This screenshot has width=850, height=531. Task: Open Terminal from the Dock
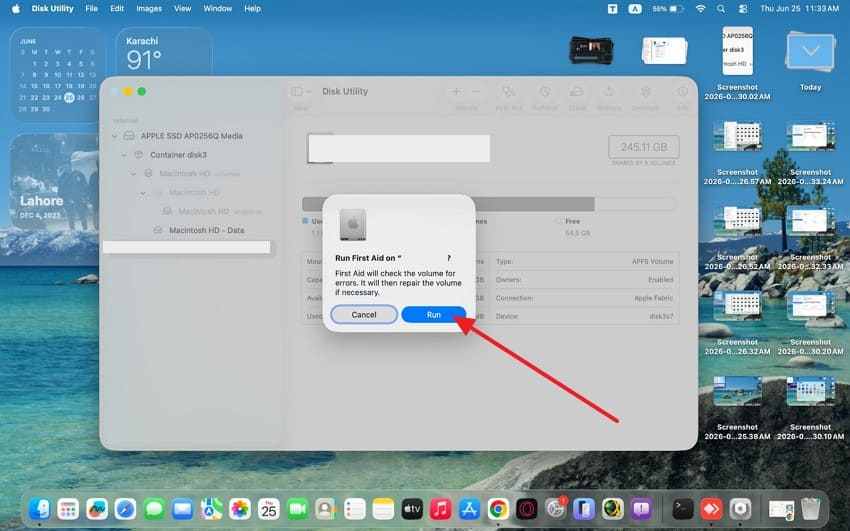point(682,509)
